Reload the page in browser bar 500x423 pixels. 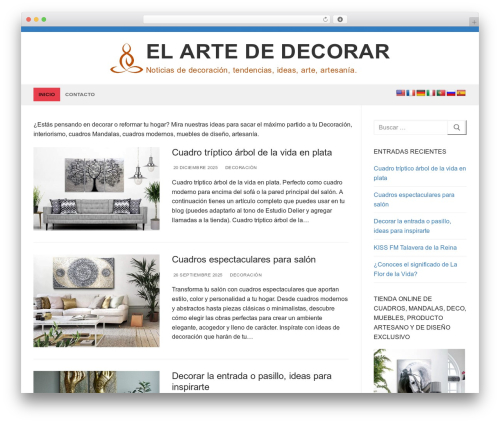[x=325, y=20]
